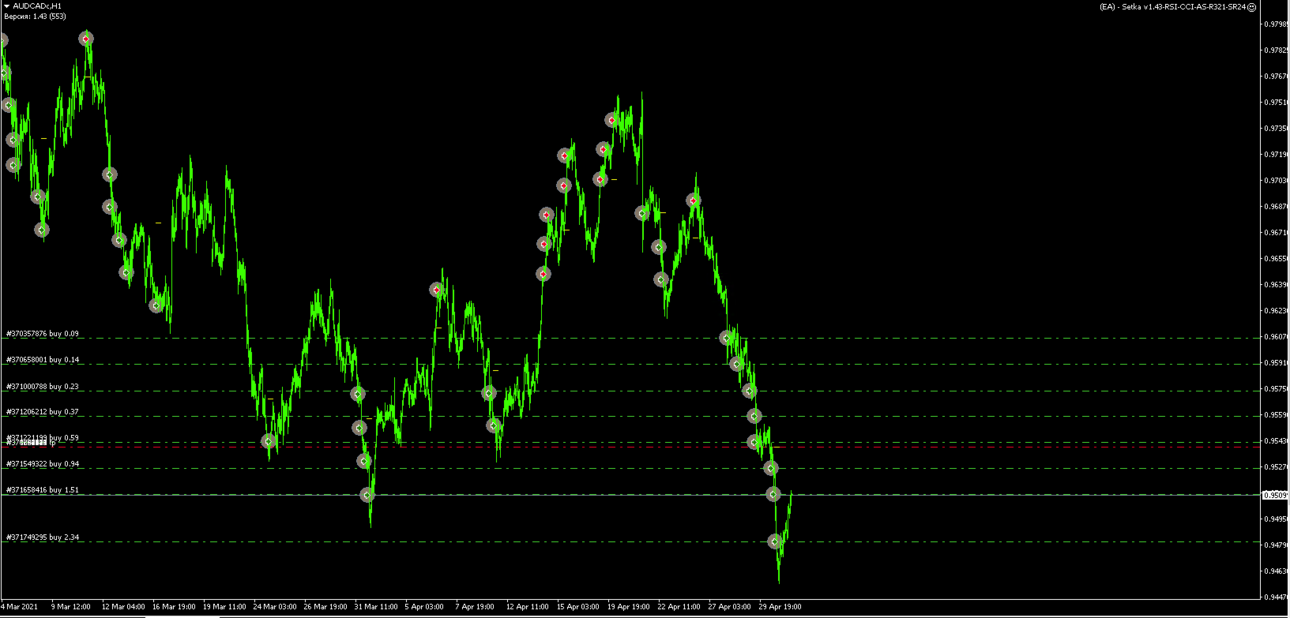The image size is (1290, 618).
Task: Click the Setka v1.43 expert advisor label
Action: coord(1172,6)
